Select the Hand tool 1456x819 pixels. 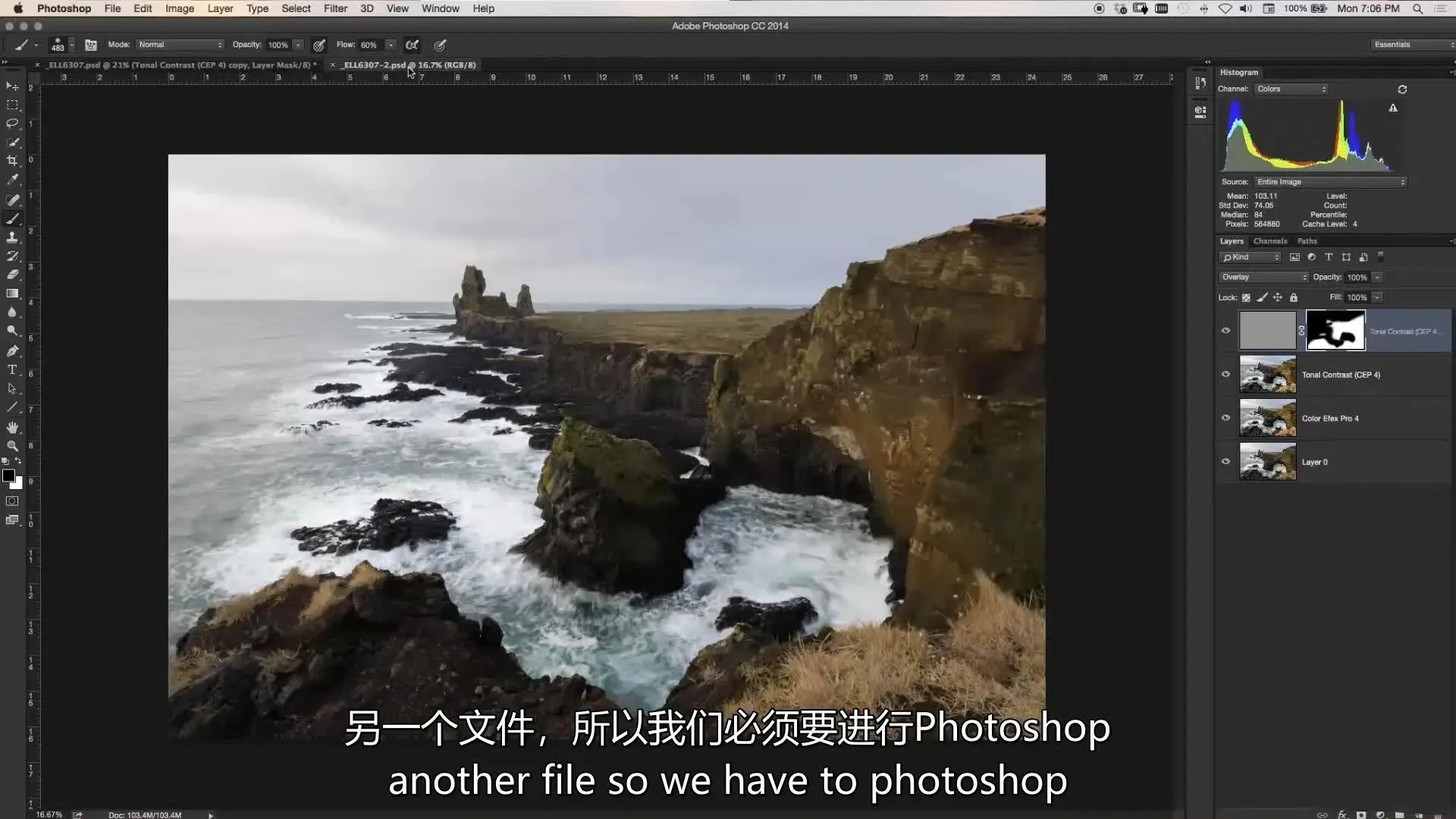point(12,428)
